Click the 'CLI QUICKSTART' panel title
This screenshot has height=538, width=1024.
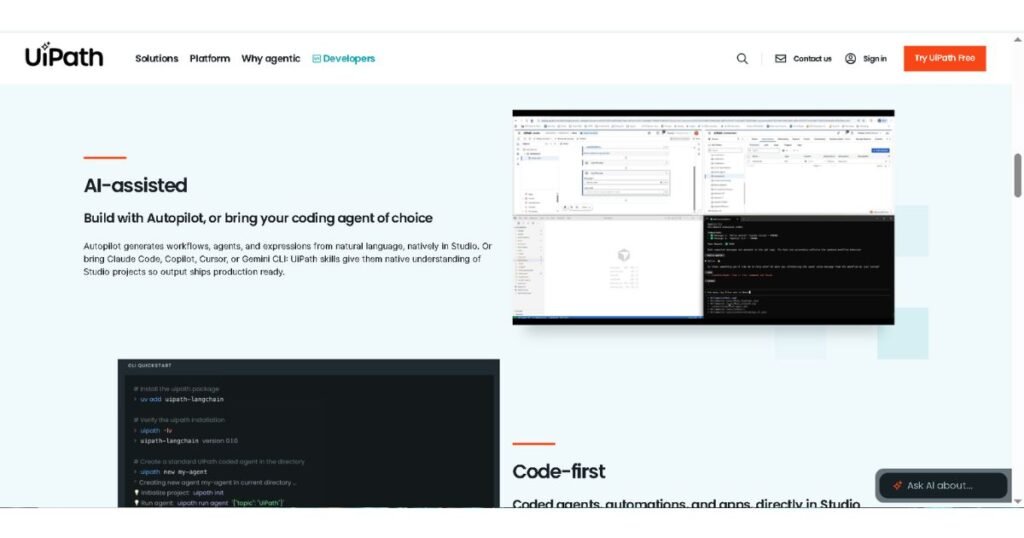pos(150,366)
